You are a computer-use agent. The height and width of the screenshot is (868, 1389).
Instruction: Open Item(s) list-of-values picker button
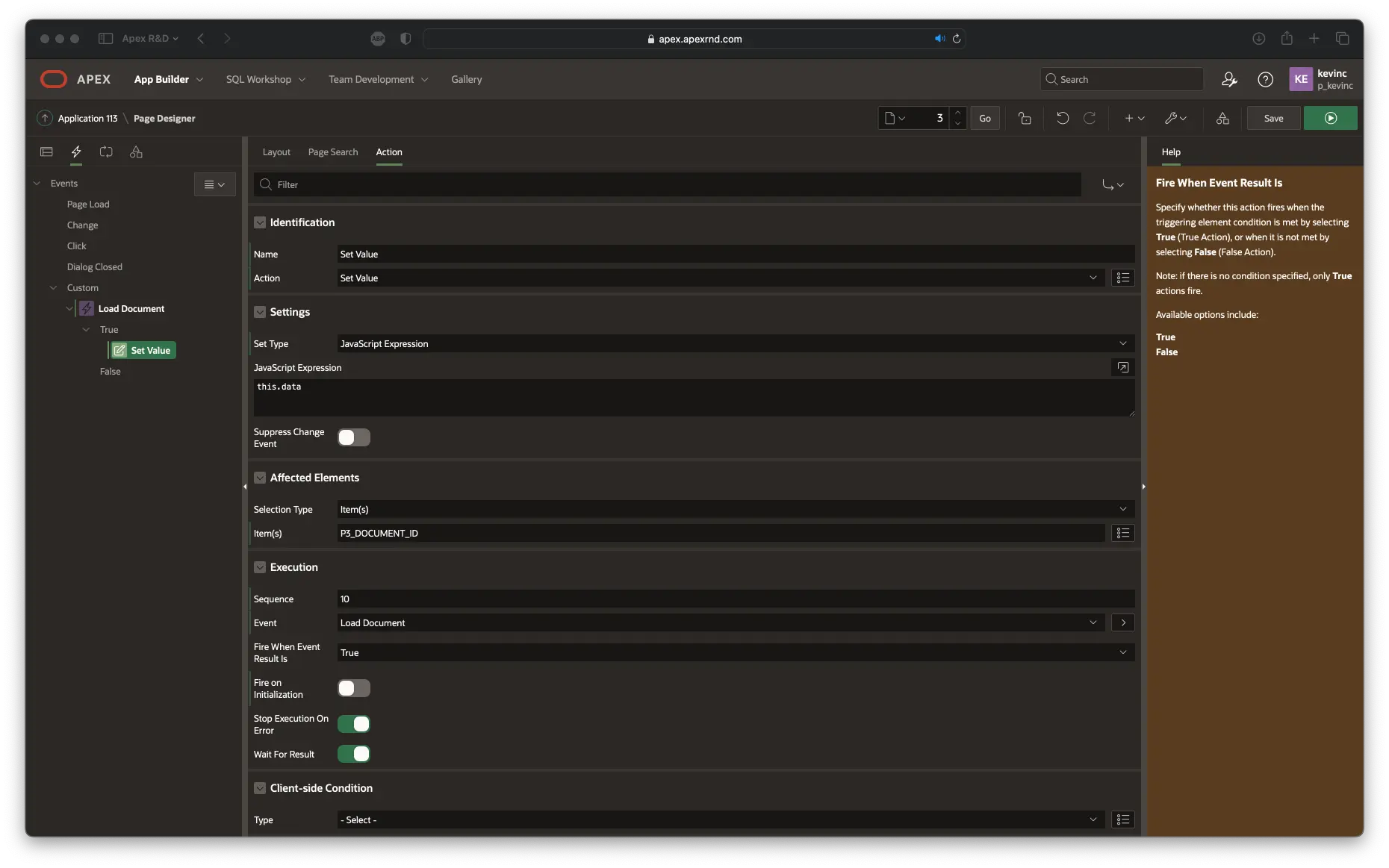pos(1122,533)
